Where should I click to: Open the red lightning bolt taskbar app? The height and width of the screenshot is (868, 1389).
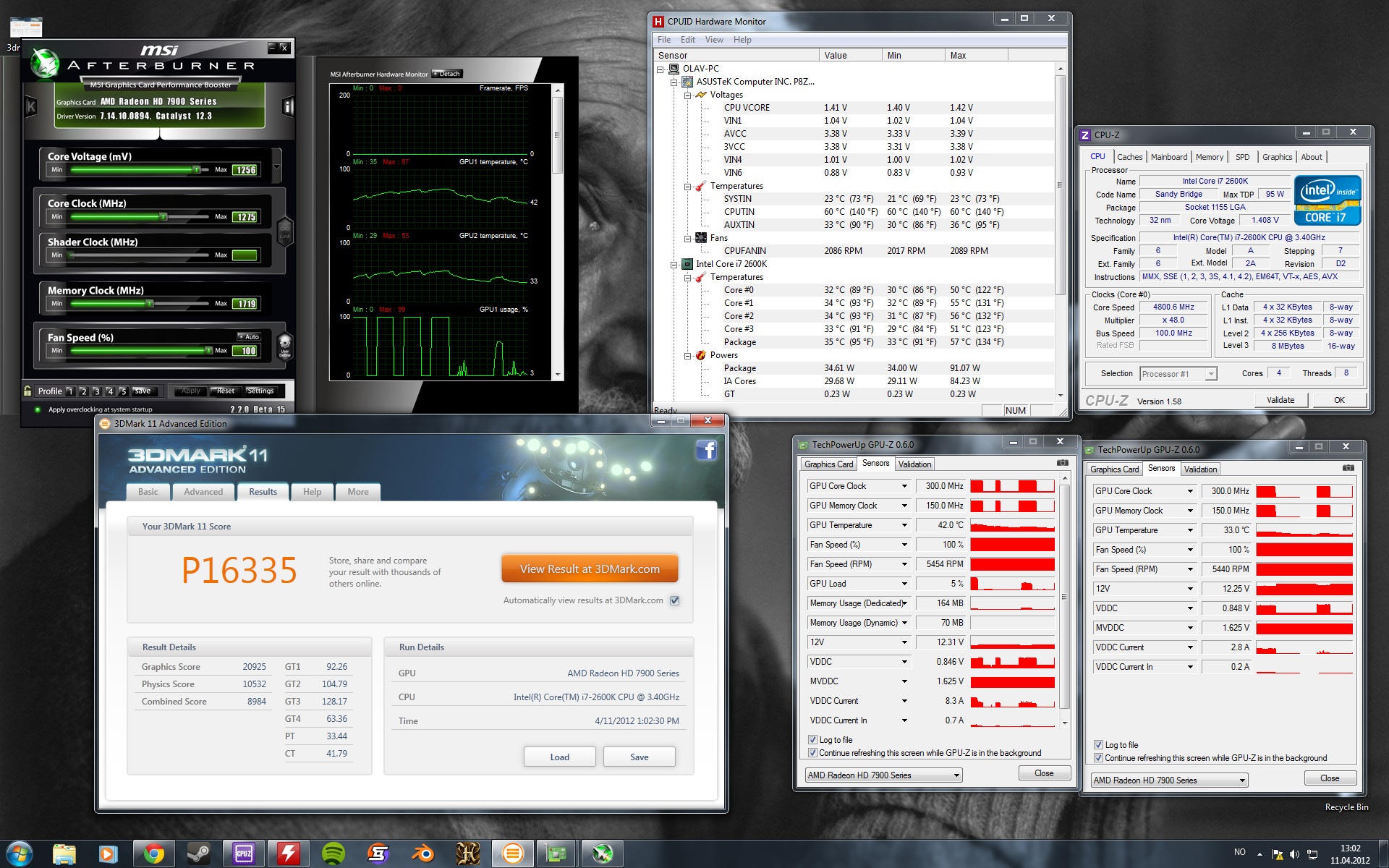288,854
